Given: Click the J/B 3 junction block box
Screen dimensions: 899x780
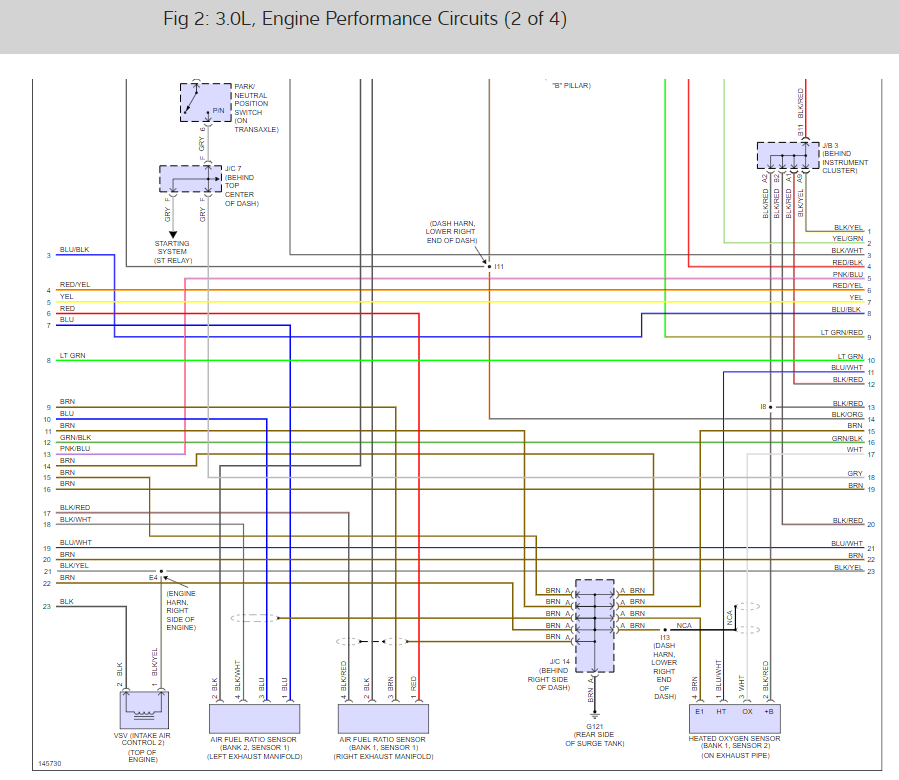Looking at the screenshot, I should point(788,155).
